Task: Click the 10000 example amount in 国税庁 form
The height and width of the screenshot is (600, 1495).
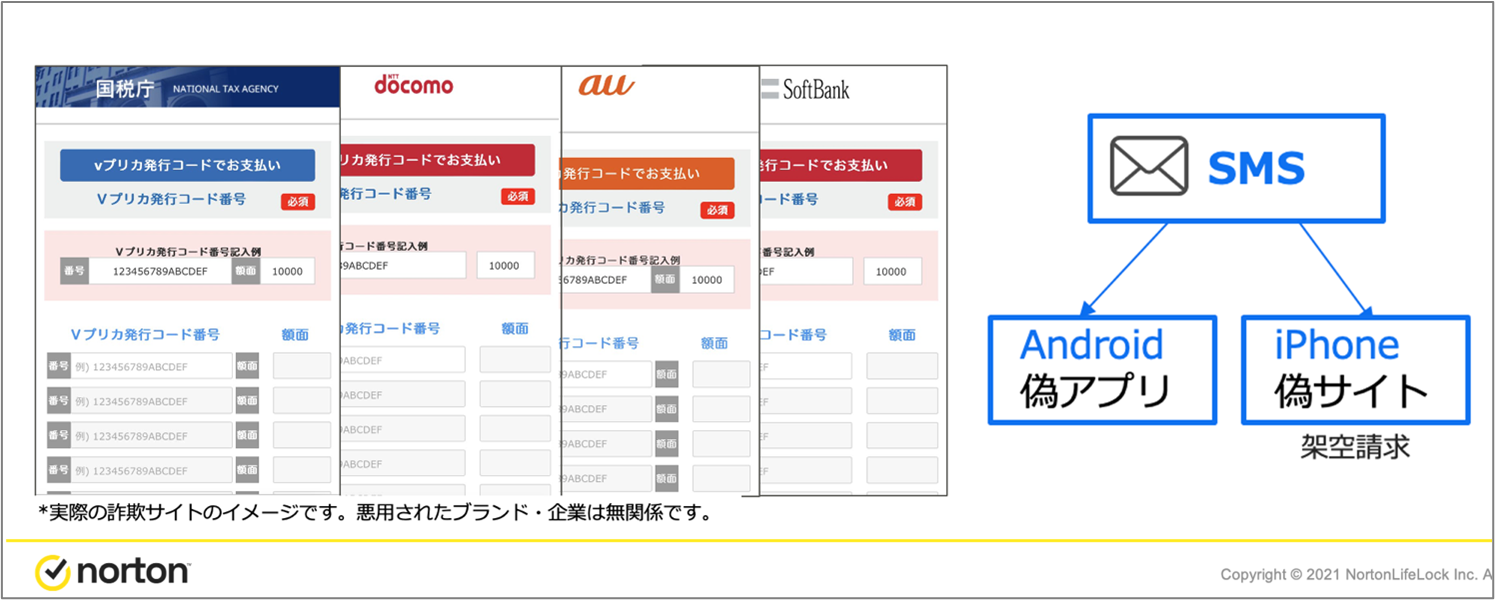Action: click(288, 271)
